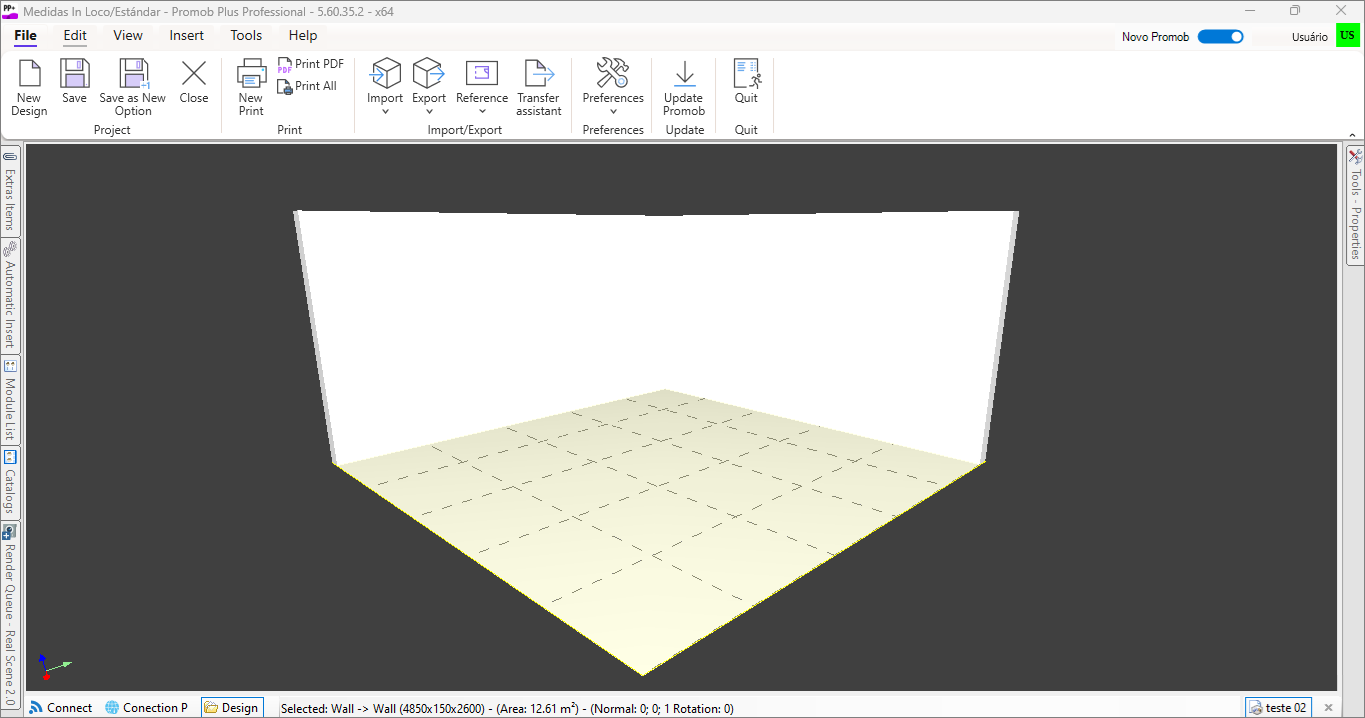
Task: Click the Quit icon in ribbon
Action: click(x=746, y=75)
